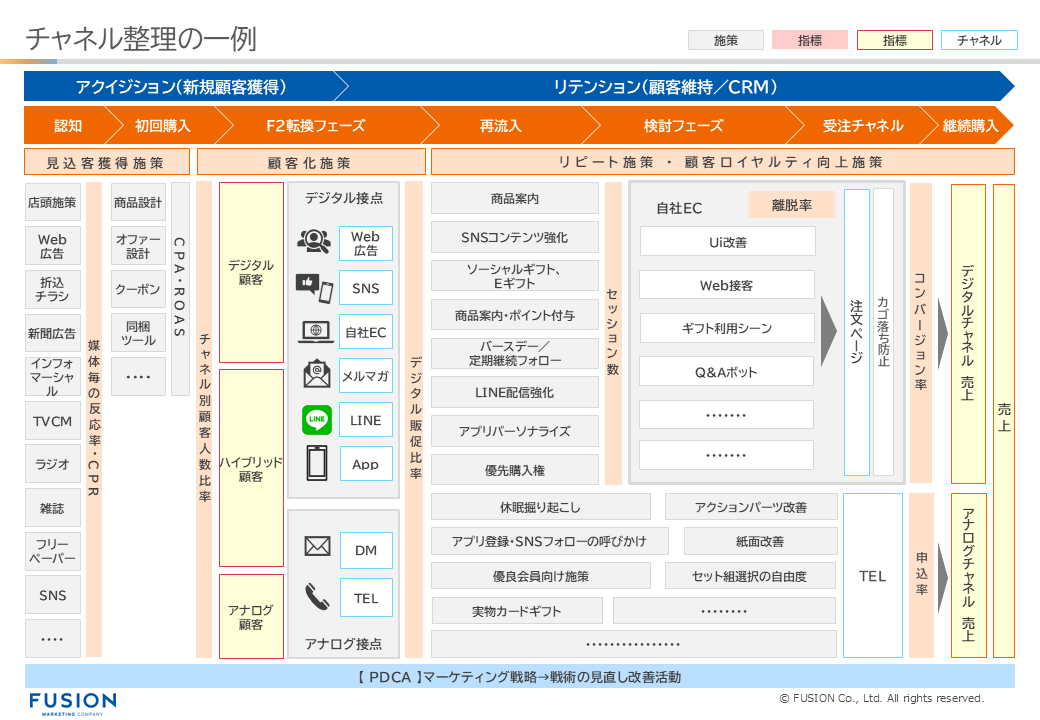Toggle the pink 指標 legend item

point(809,40)
